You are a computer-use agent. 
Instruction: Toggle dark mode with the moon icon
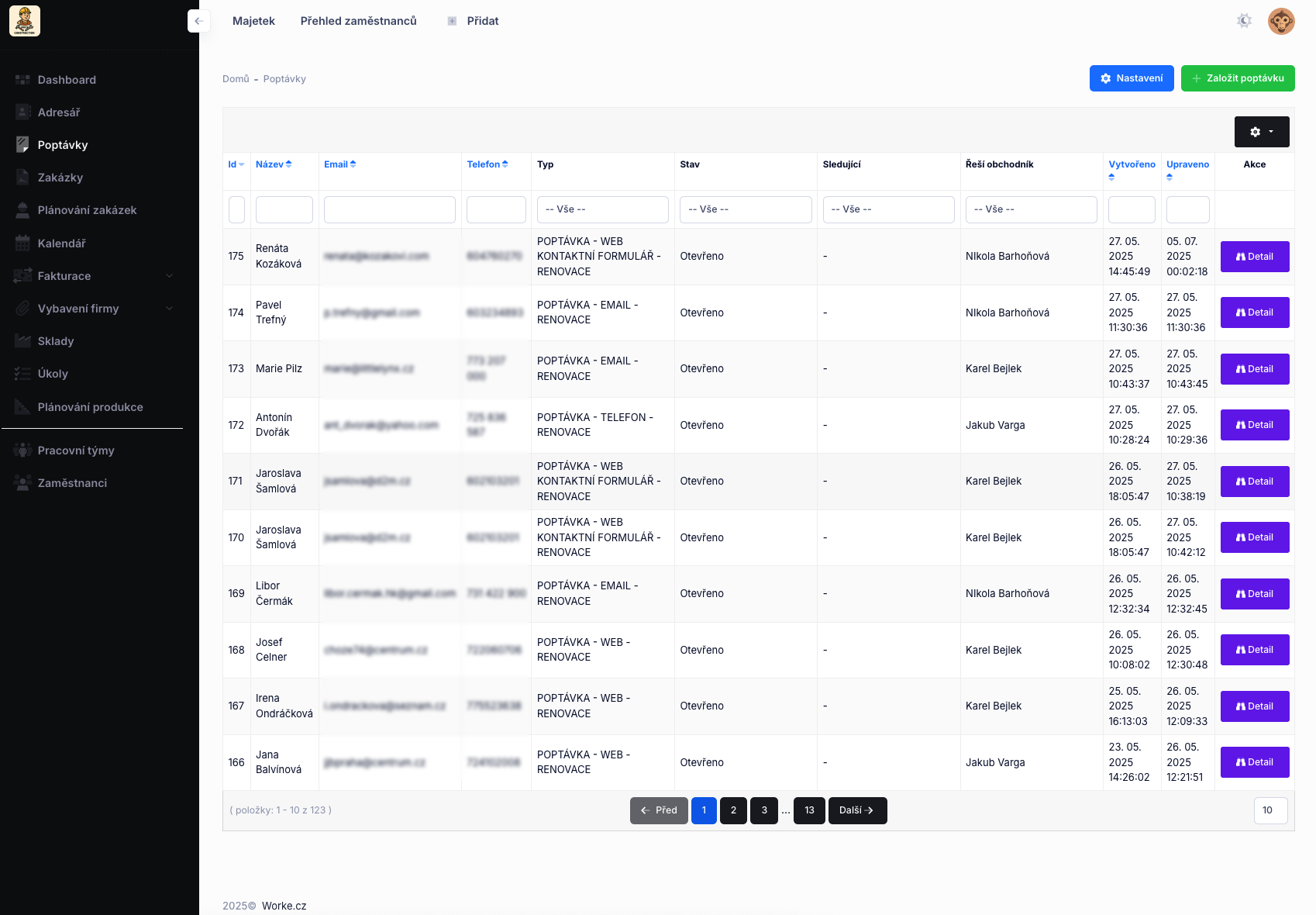pos(1244,21)
